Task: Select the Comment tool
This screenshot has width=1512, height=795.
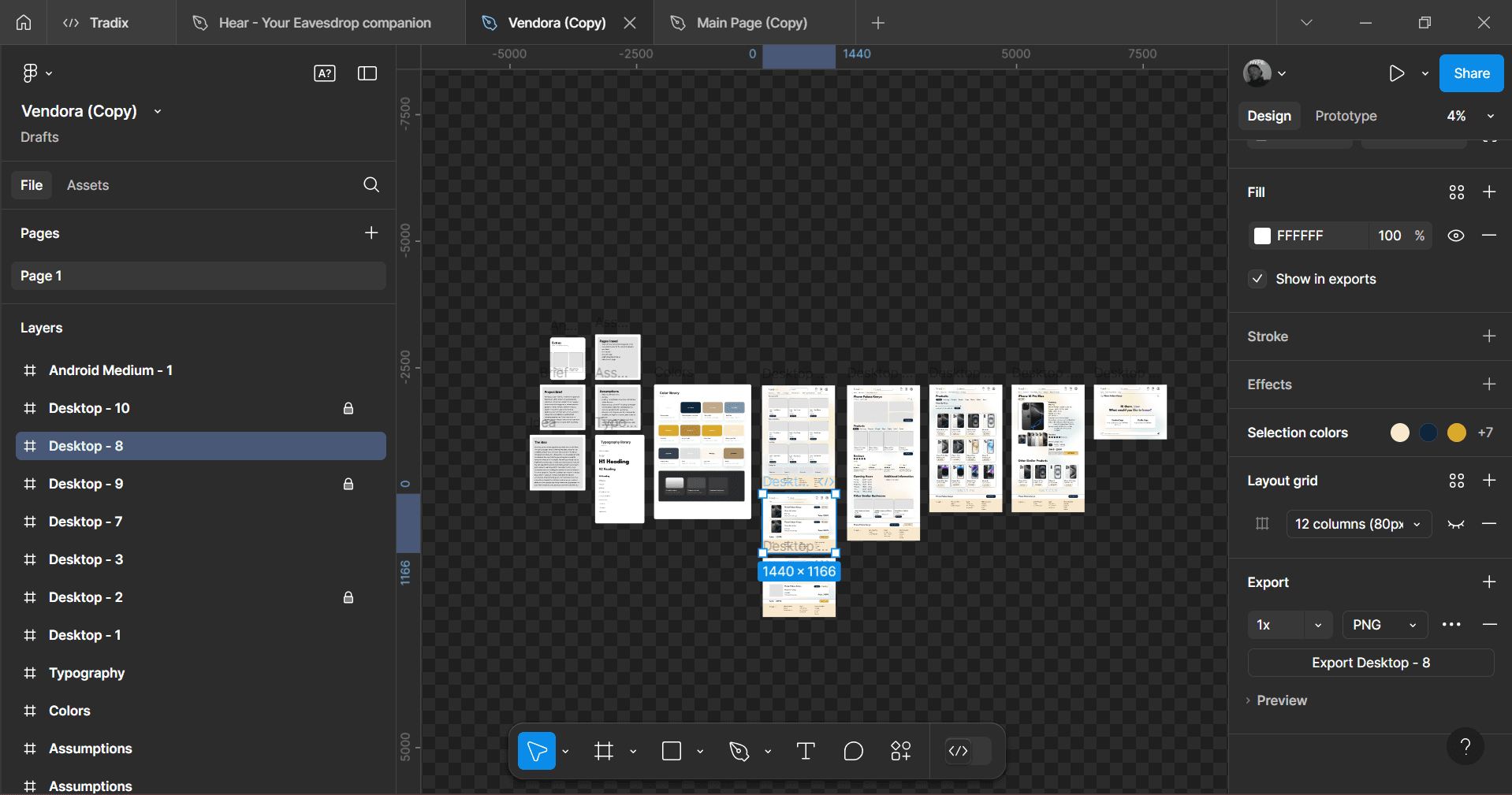Action: (x=854, y=751)
